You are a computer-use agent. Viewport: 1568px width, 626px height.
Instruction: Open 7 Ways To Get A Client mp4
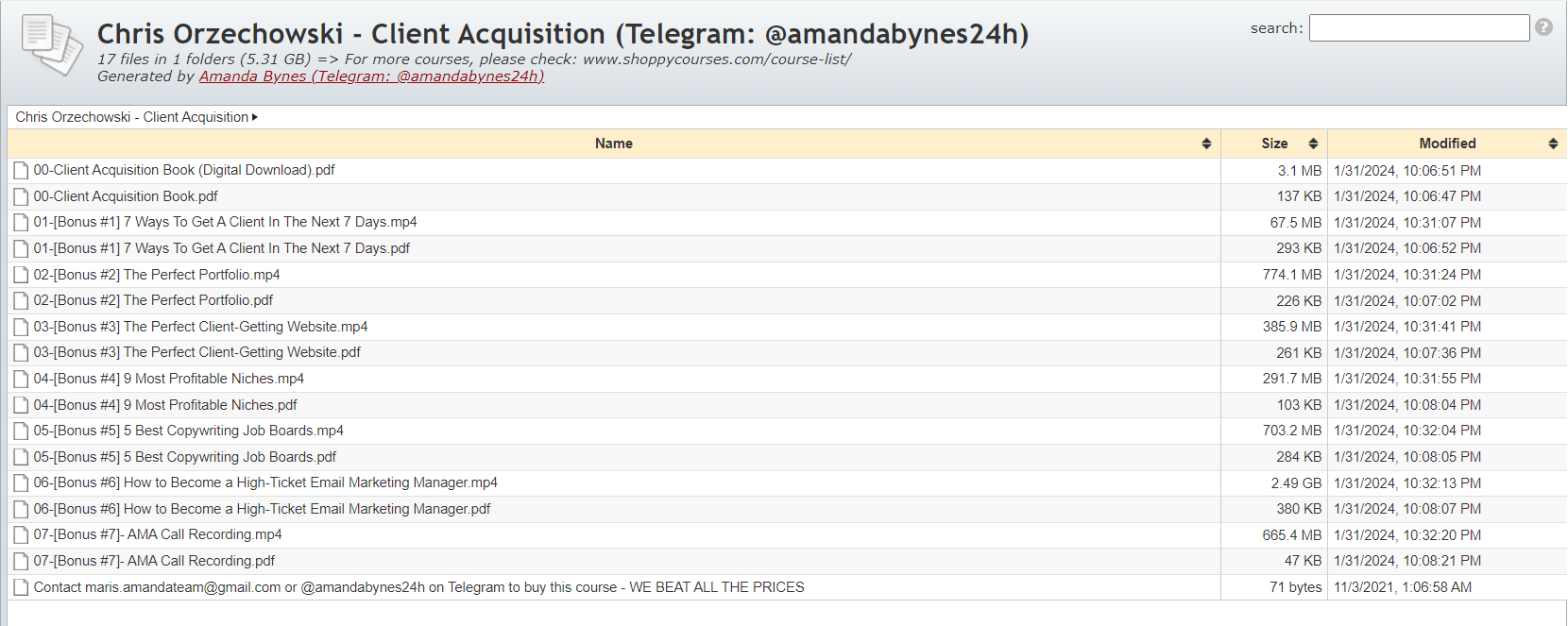coord(225,222)
